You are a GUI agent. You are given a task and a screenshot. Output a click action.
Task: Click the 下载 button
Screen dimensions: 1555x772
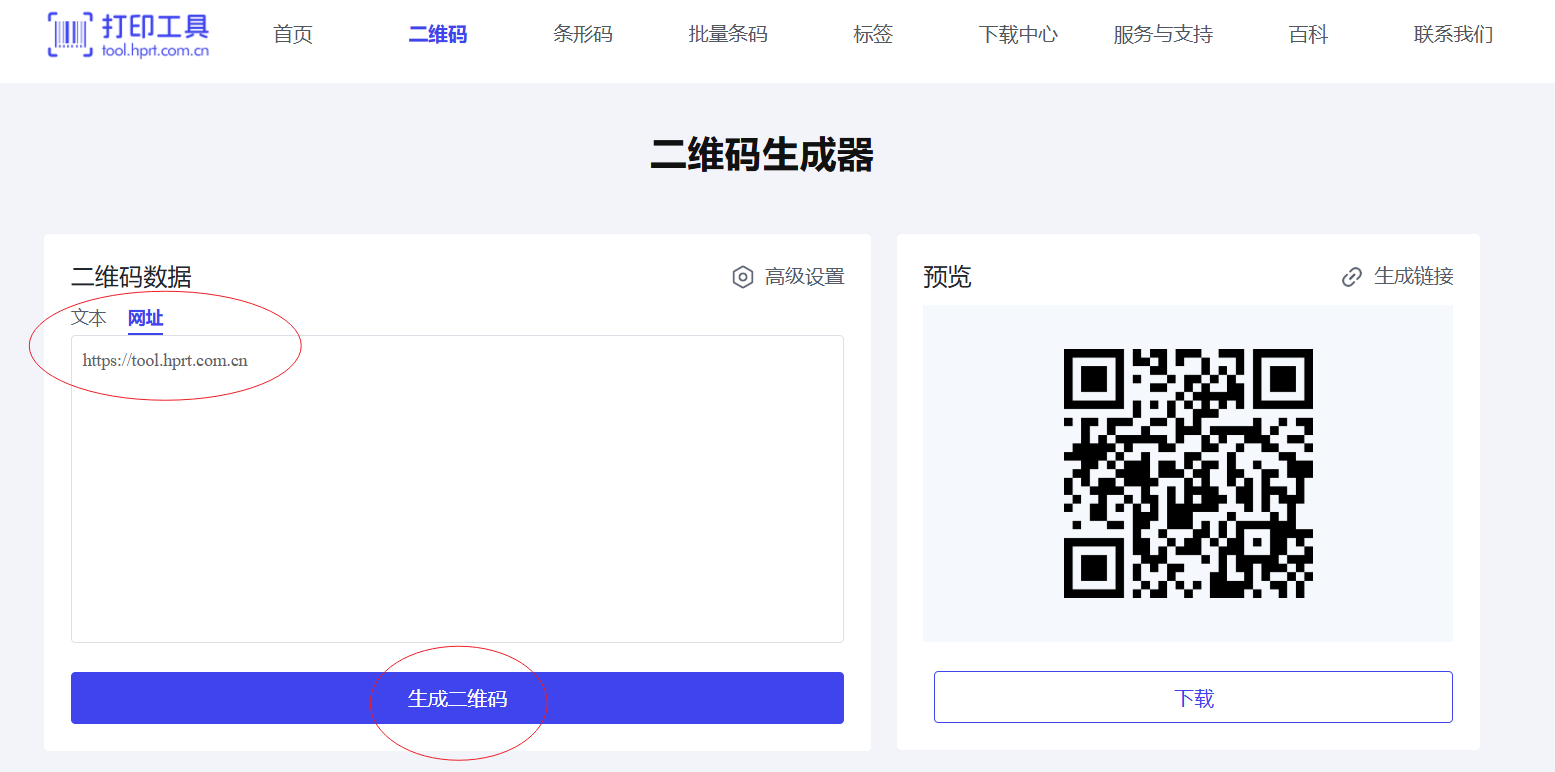pyautogui.click(x=1193, y=697)
